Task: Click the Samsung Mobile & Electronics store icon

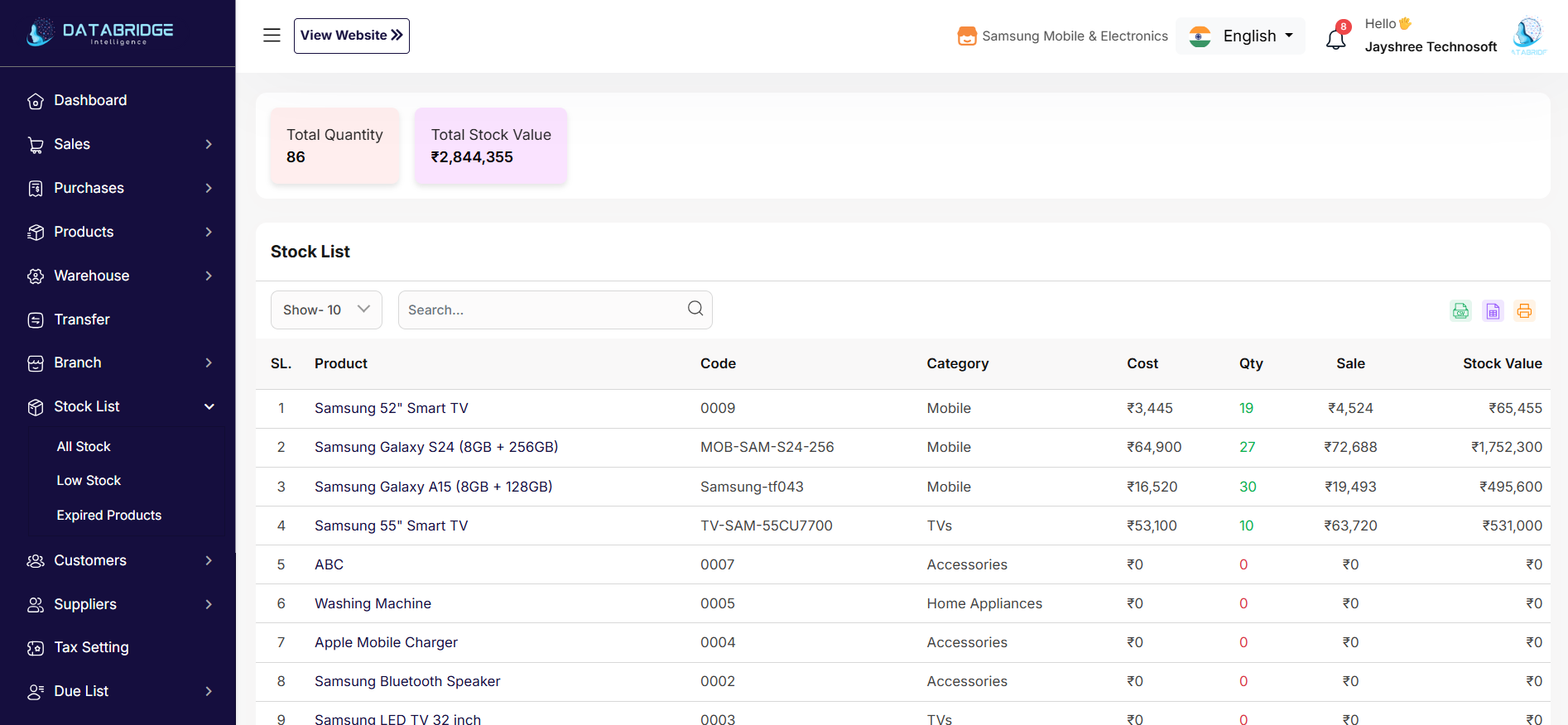Action: (967, 36)
